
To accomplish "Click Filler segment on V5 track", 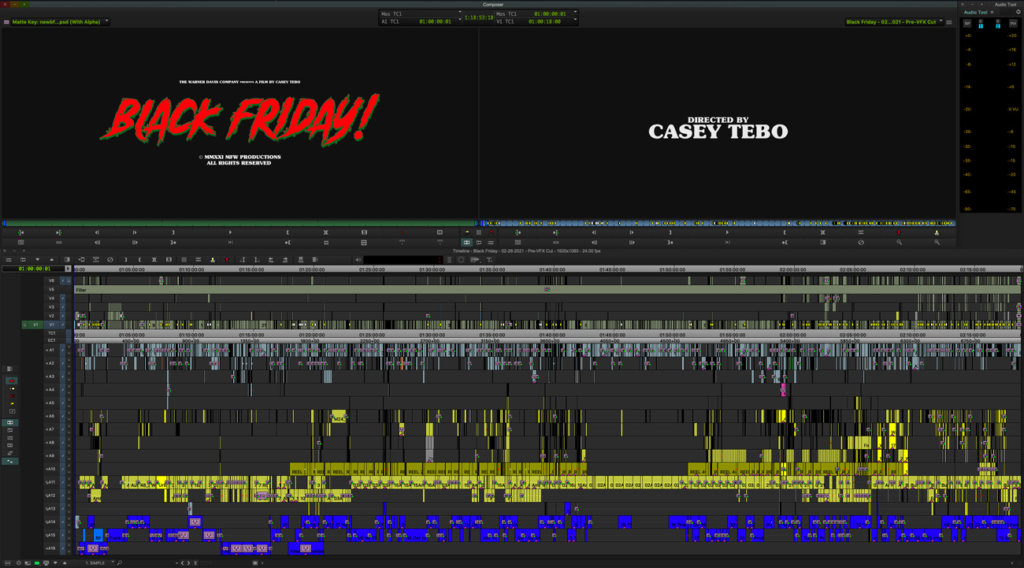I will (547, 289).
